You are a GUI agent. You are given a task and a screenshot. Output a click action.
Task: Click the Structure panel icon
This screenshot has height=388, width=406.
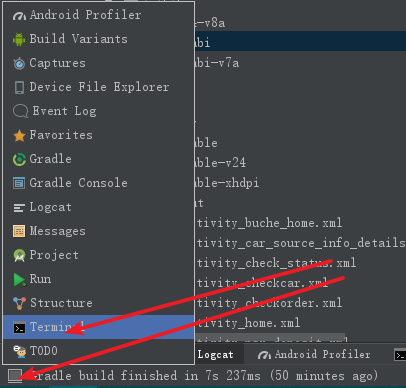click(x=19, y=303)
